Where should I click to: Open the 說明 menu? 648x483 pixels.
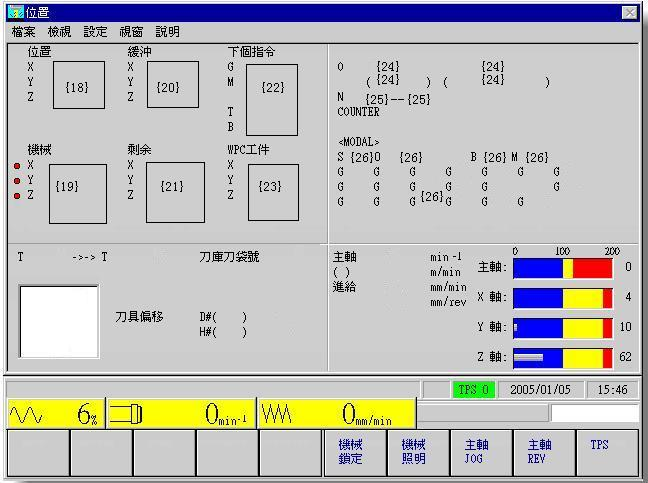click(x=167, y=32)
